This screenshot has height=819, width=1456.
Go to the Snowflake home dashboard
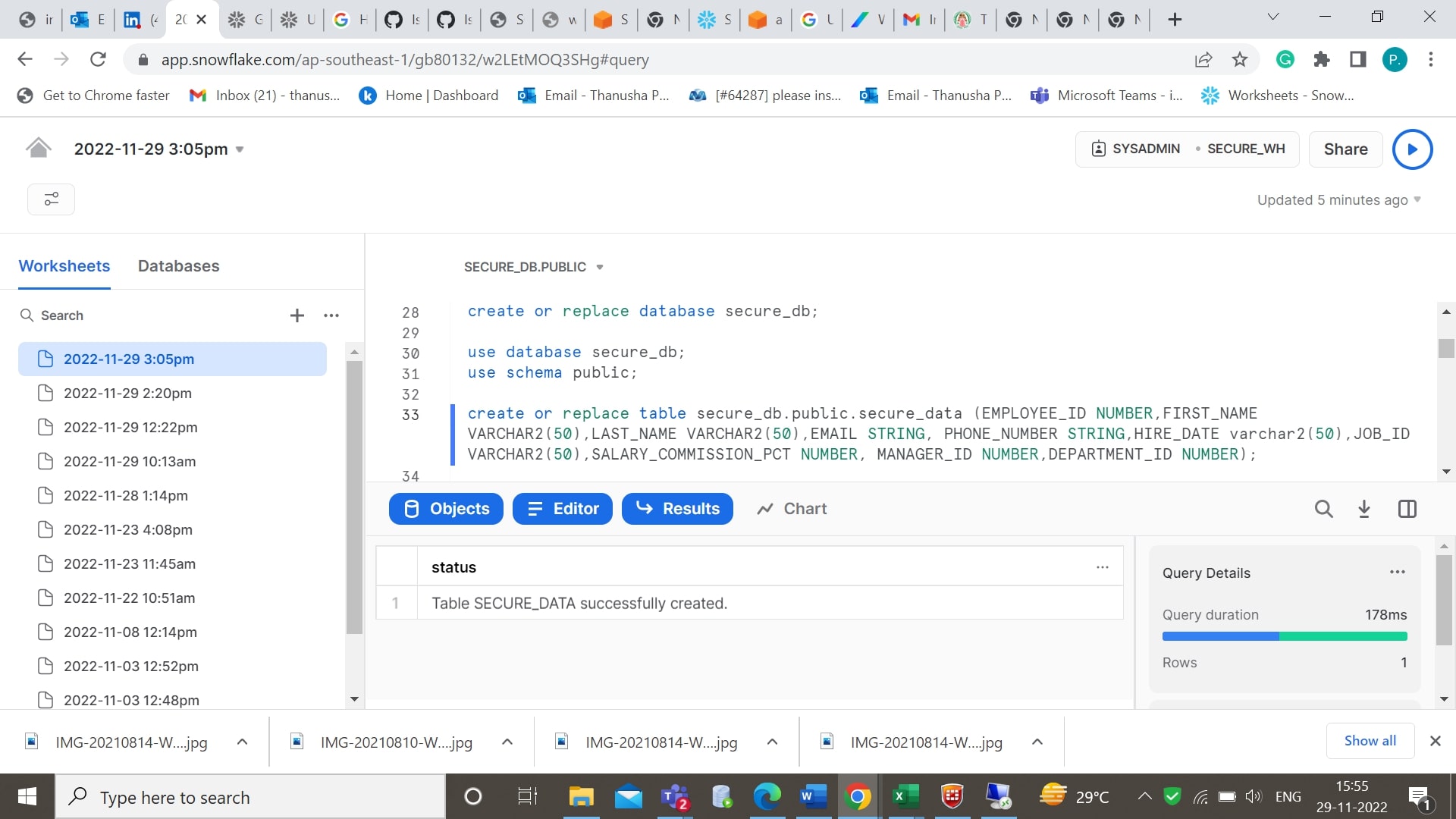38,147
